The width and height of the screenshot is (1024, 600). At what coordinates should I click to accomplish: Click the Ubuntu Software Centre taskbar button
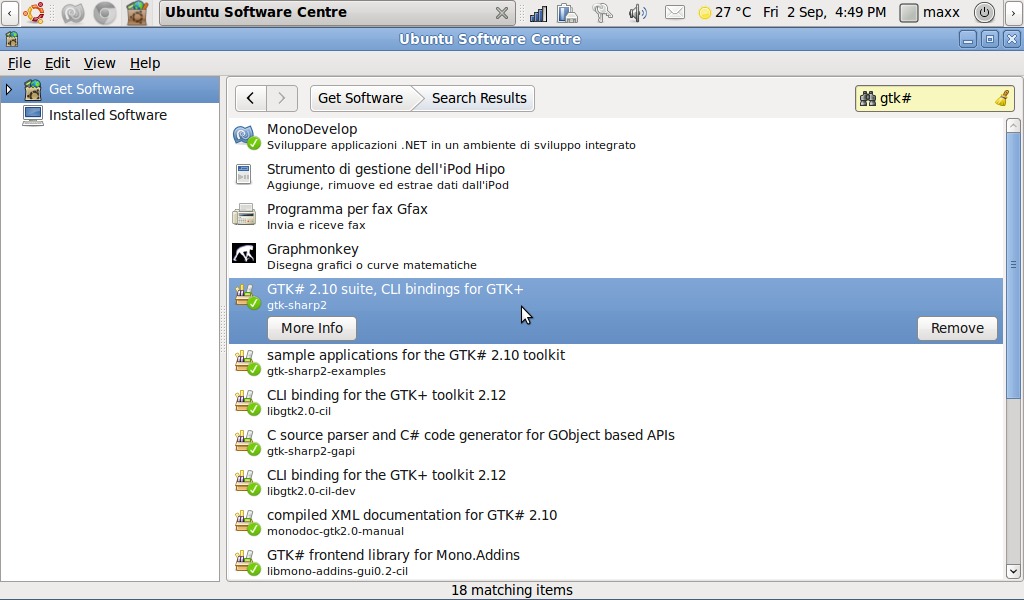pyautogui.click(x=336, y=12)
